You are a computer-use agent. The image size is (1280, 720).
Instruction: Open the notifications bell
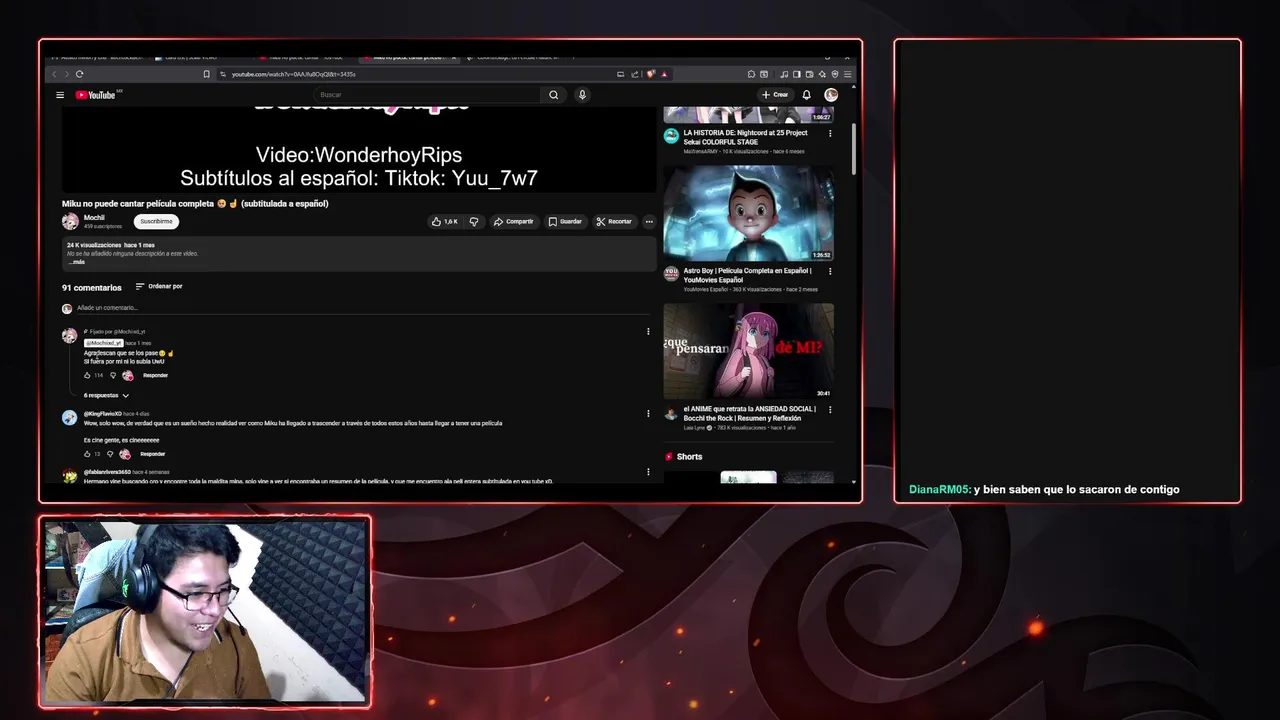point(806,95)
